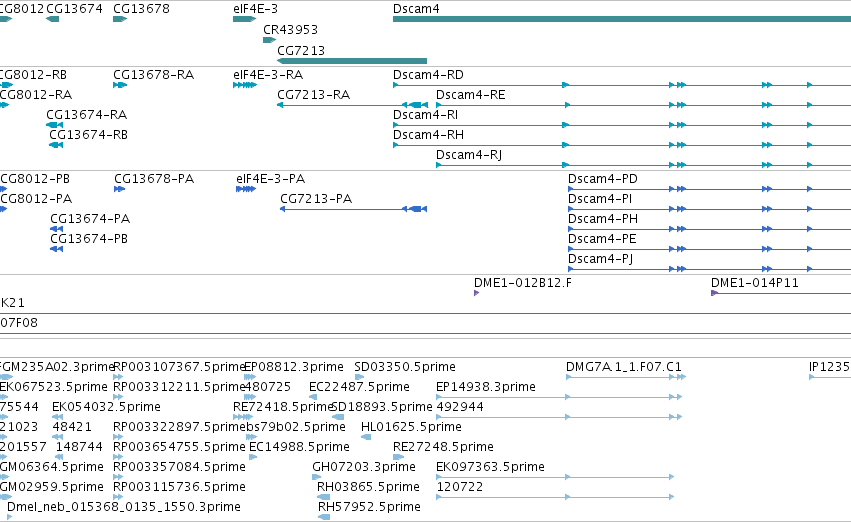Screen dimensions: 851x522
Task: Select the CG13678-PA protein glyph
Action: pyautogui.click(x=120, y=189)
